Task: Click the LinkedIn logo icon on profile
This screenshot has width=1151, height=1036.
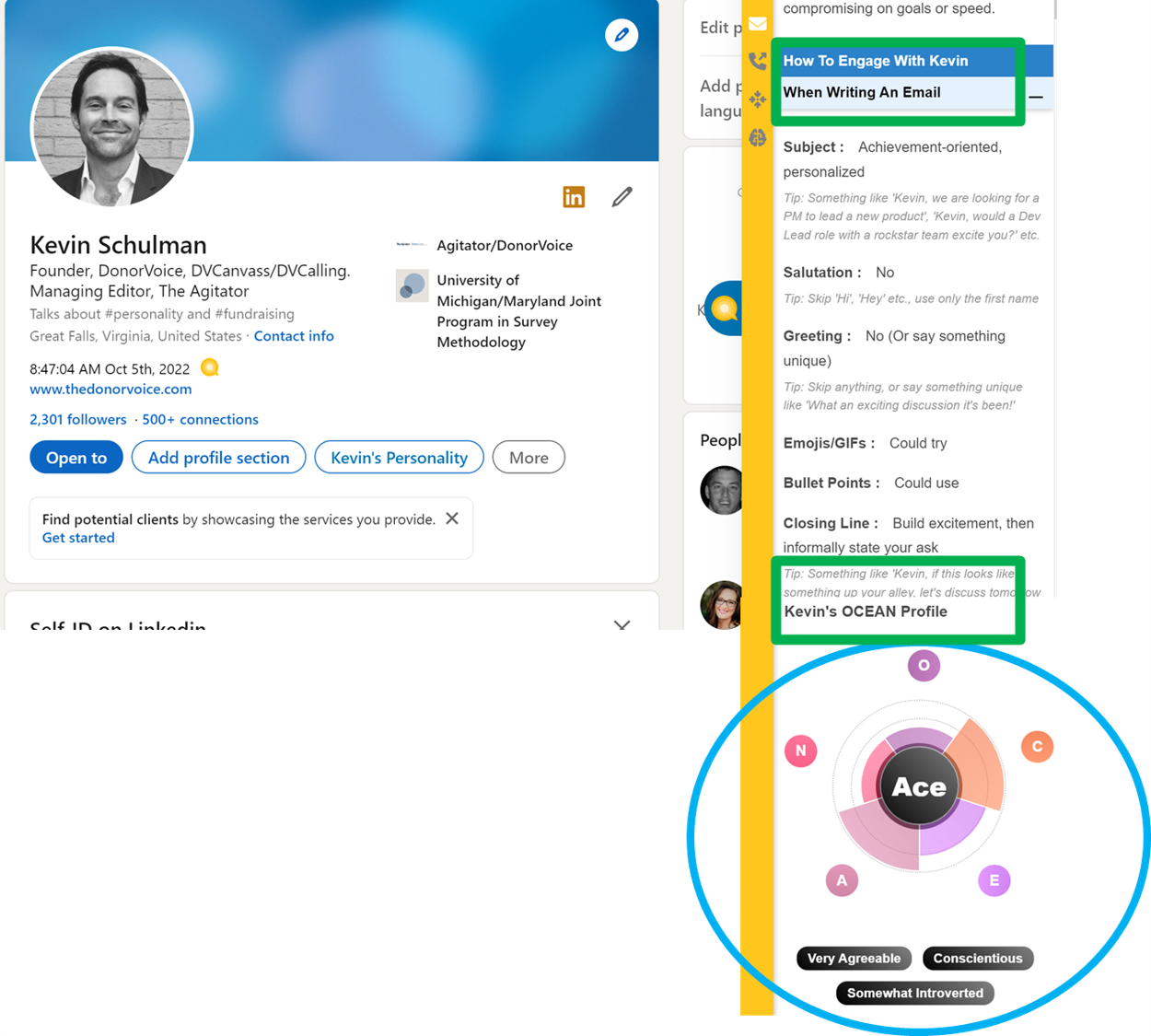Action: coord(574,197)
